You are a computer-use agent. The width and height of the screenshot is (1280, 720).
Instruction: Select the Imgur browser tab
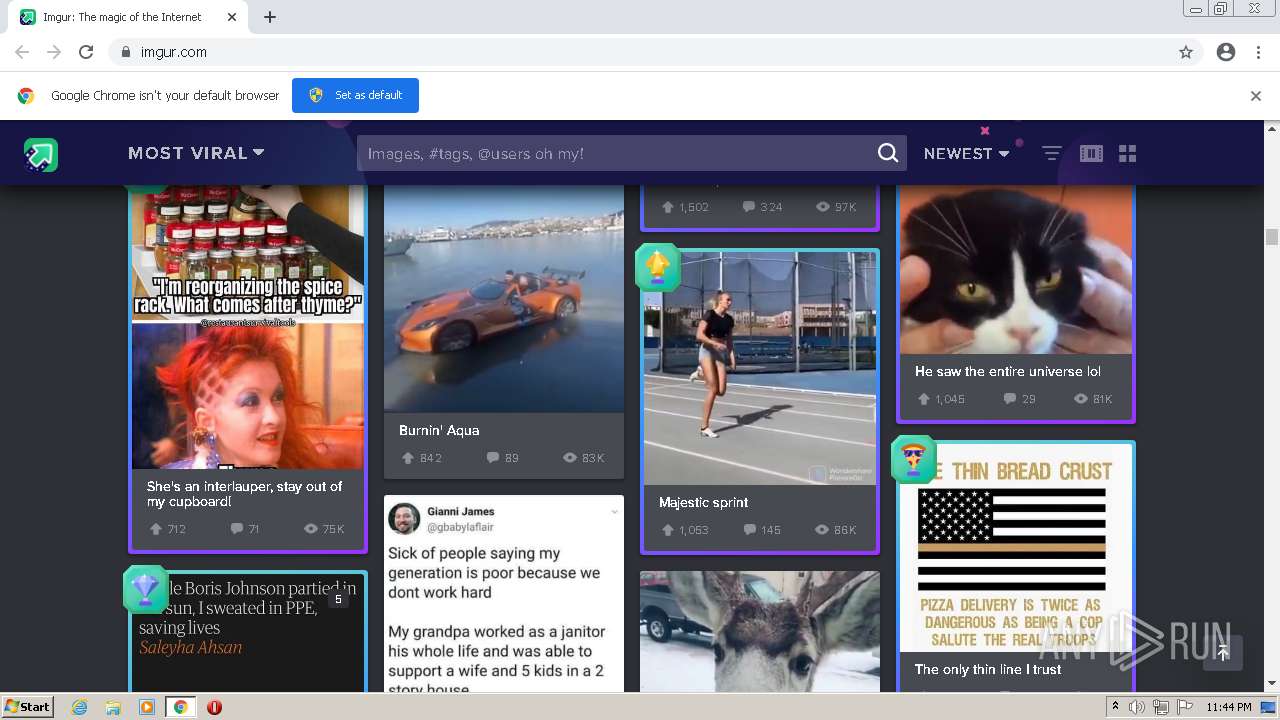pyautogui.click(x=130, y=17)
